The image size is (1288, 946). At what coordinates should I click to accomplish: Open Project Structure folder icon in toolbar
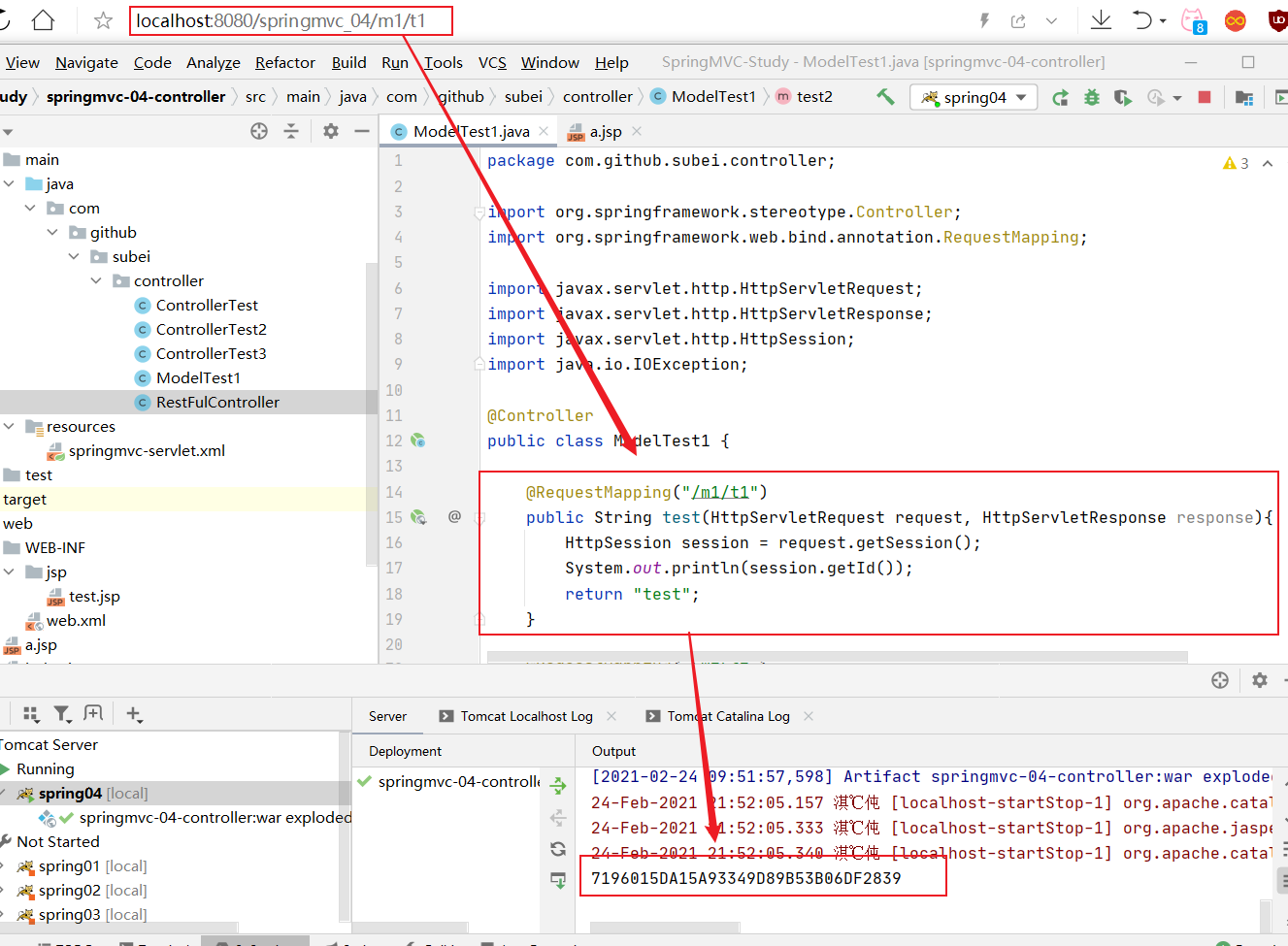1243,97
